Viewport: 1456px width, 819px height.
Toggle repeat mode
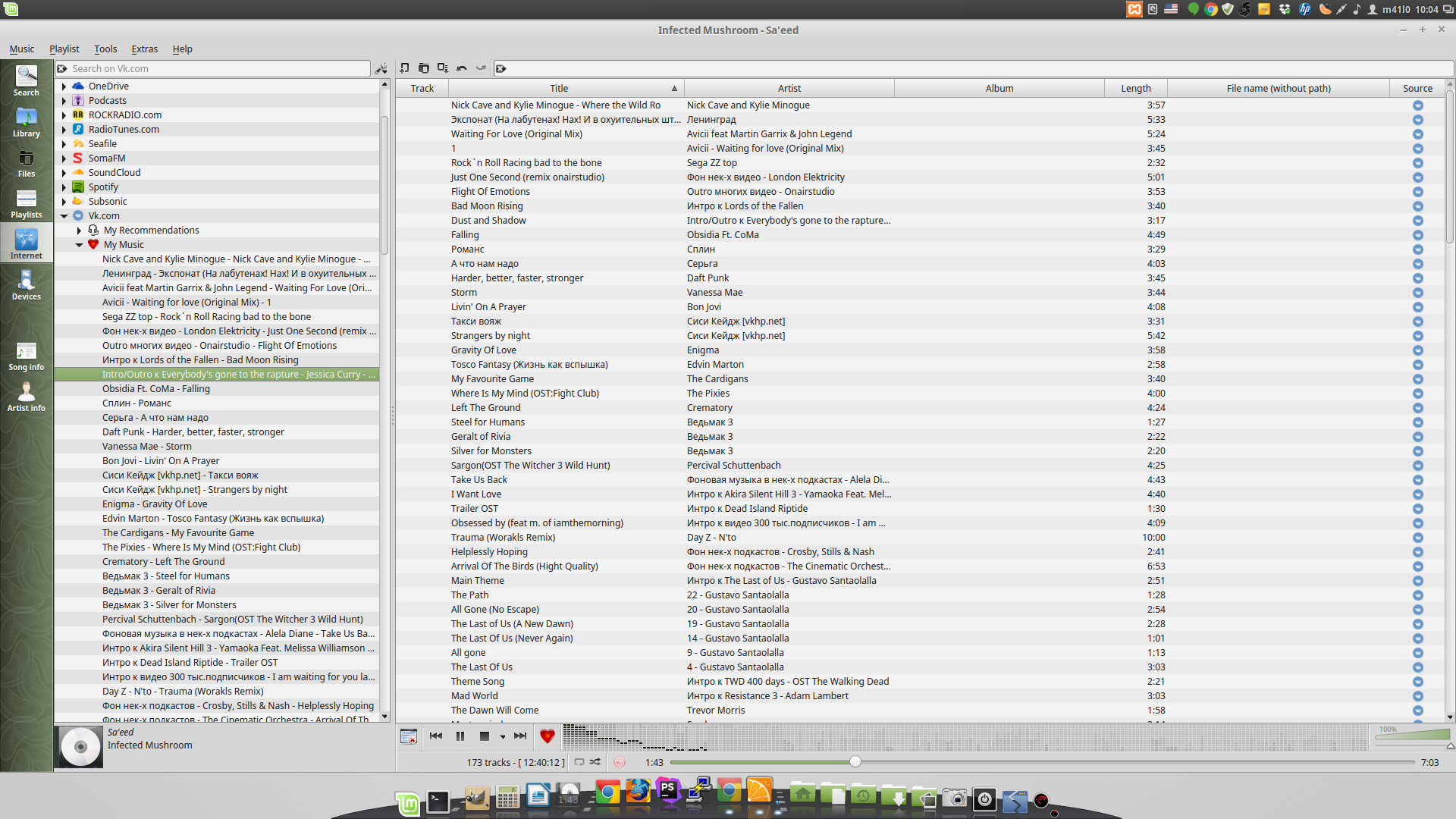tap(579, 762)
